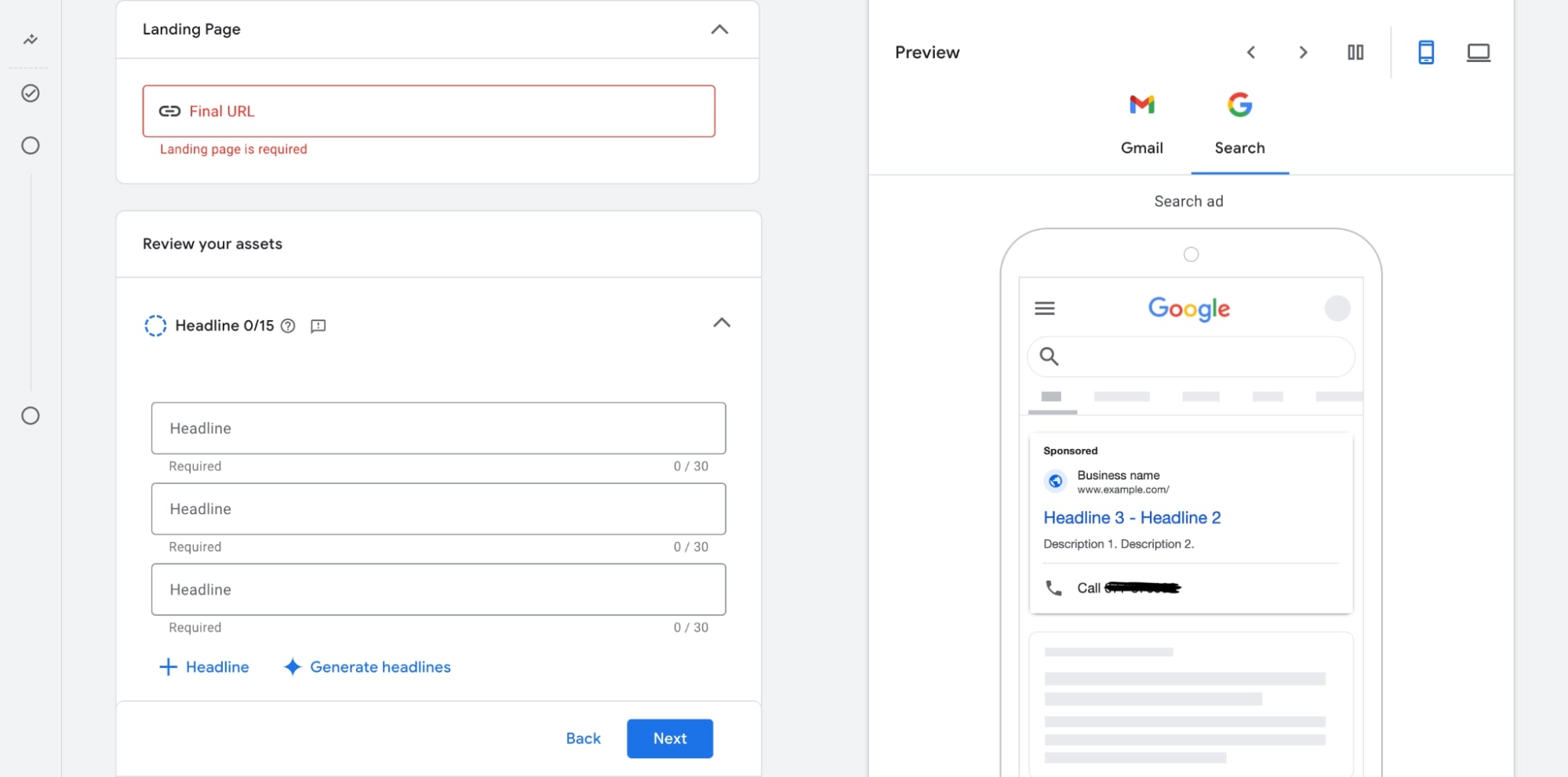Click the Google logo in phone preview
The width and height of the screenshot is (1568, 777).
1189,308
